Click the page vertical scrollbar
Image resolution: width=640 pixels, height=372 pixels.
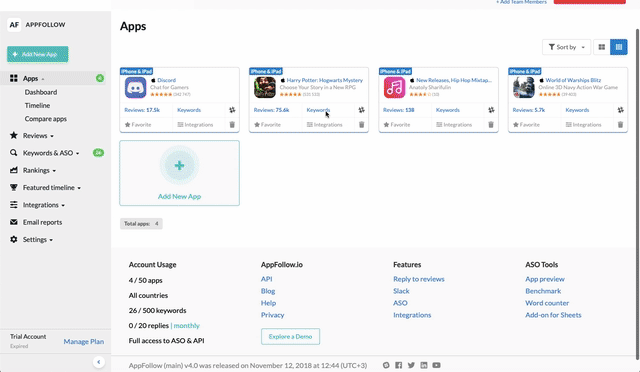click(637, 194)
